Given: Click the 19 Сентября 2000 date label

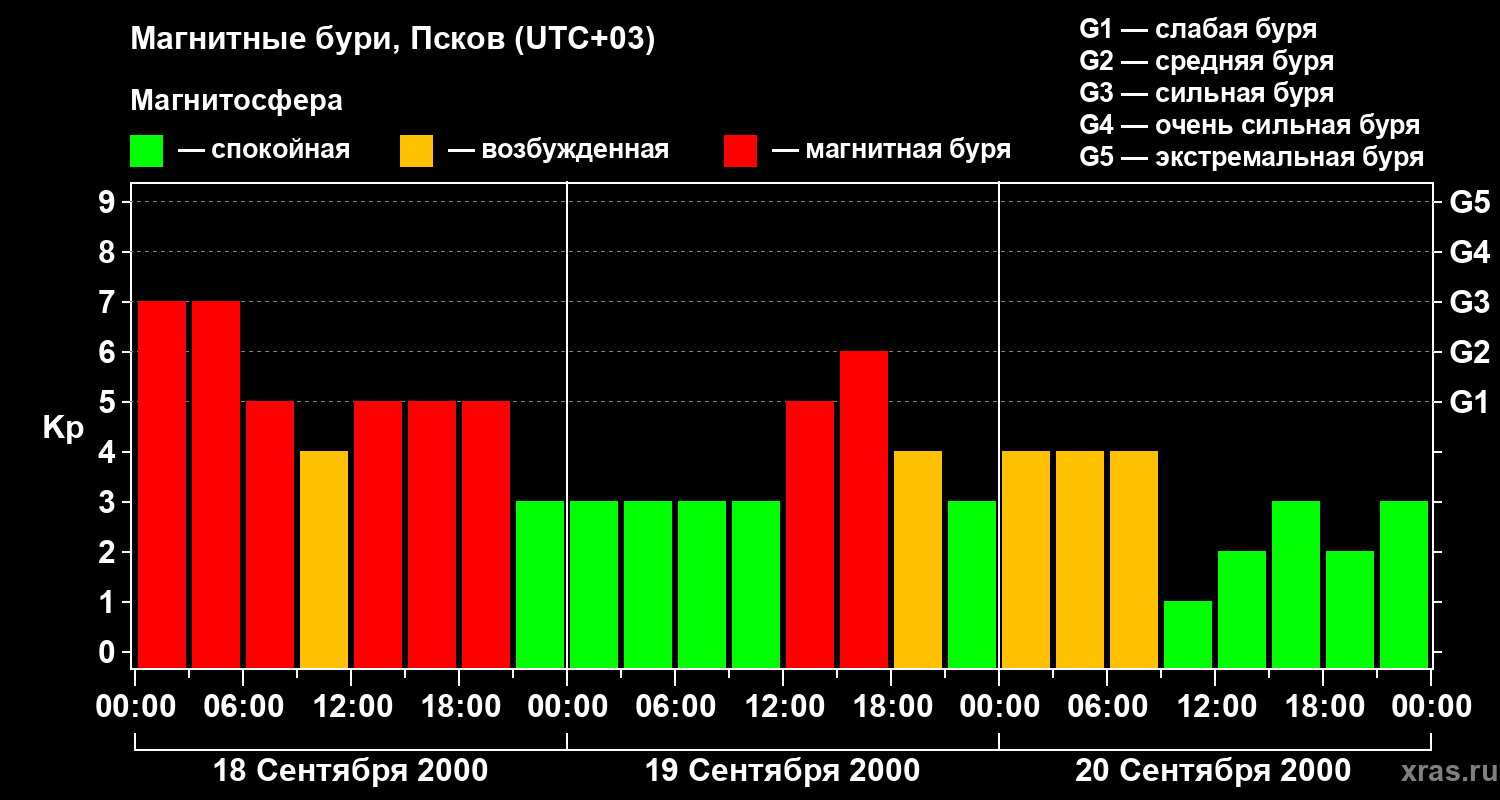Looking at the screenshot, I should 783,771.
